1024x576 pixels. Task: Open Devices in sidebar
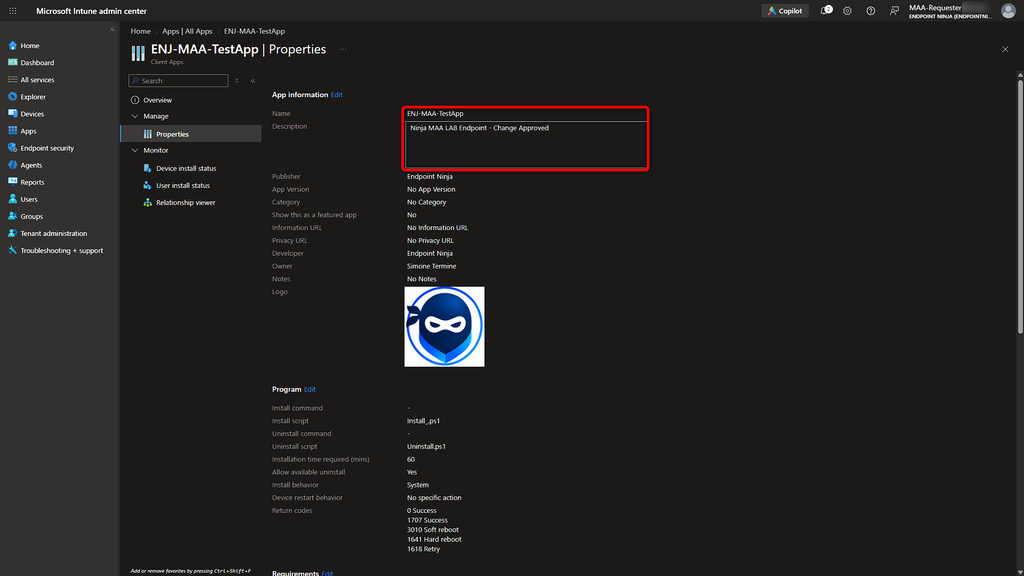(32, 114)
